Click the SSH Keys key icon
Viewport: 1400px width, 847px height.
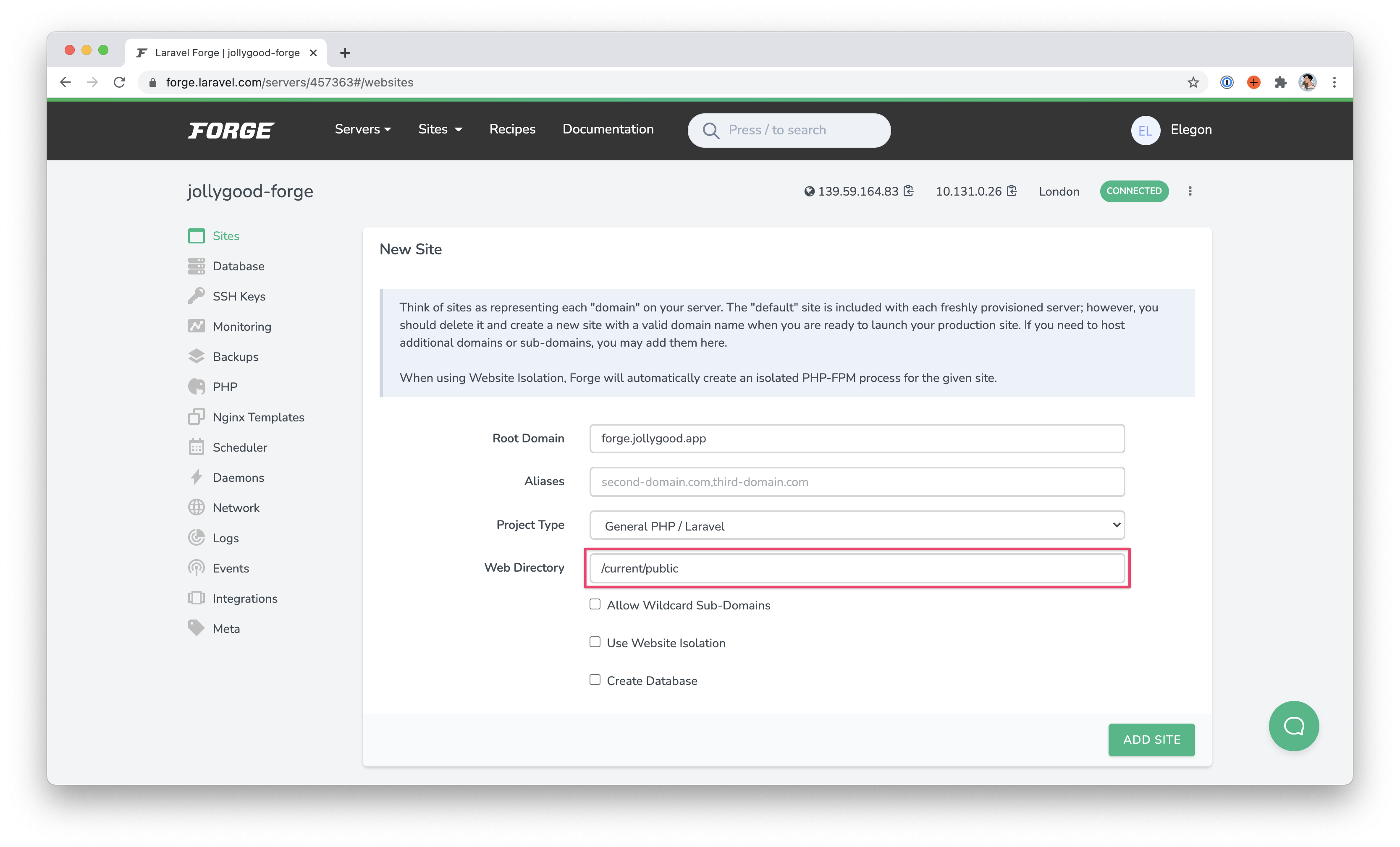[x=196, y=296]
